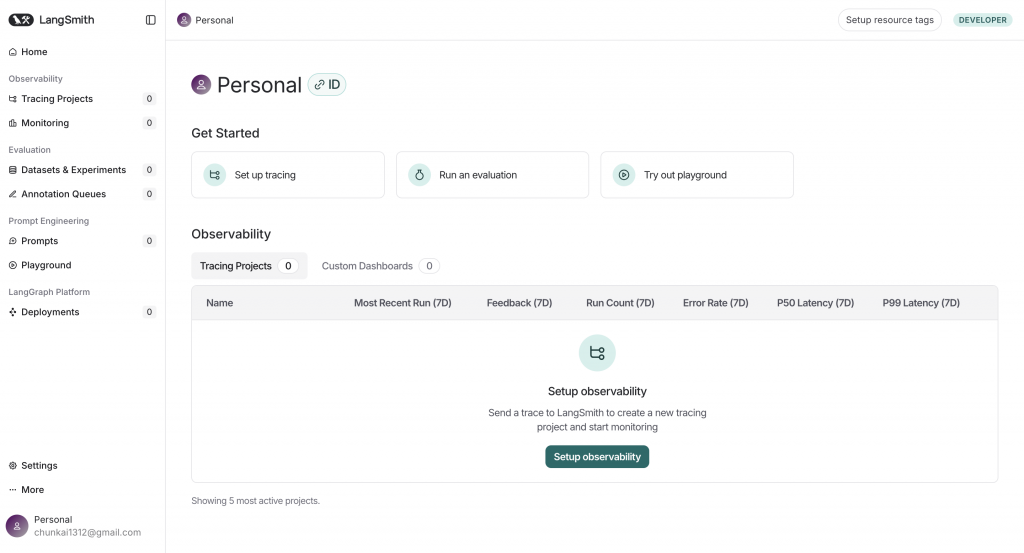Click the Tracing Projects count badge in the sidebar
1024x553 pixels.
pyautogui.click(x=149, y=99)
